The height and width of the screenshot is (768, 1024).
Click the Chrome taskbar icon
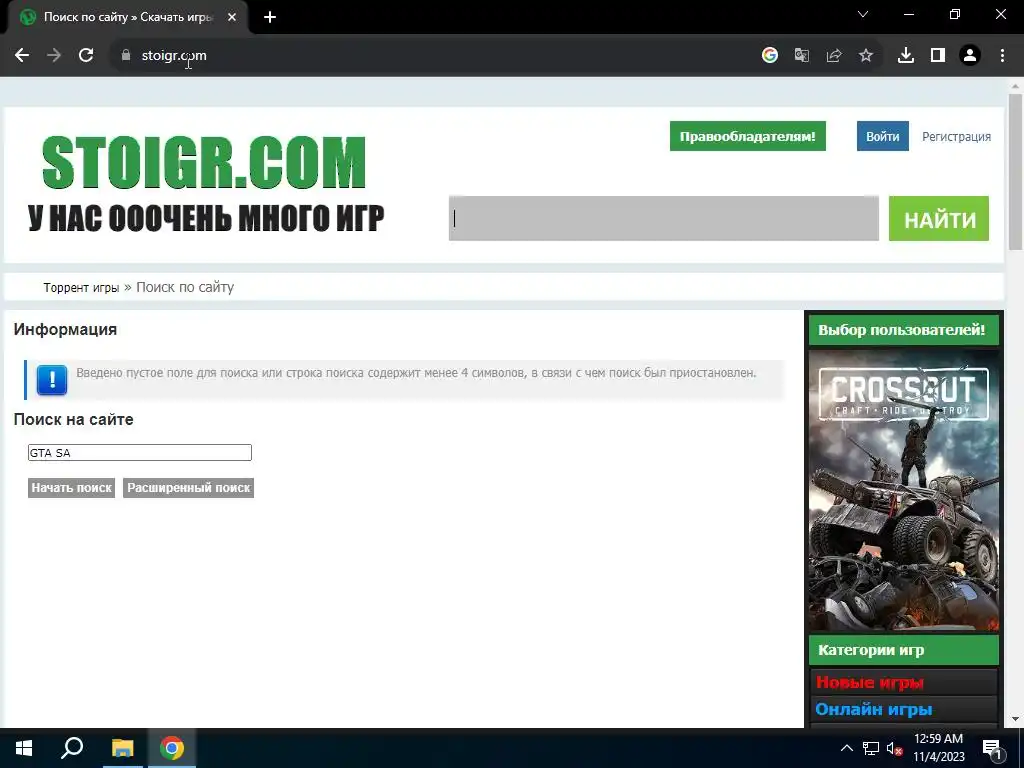coord(172,748)
